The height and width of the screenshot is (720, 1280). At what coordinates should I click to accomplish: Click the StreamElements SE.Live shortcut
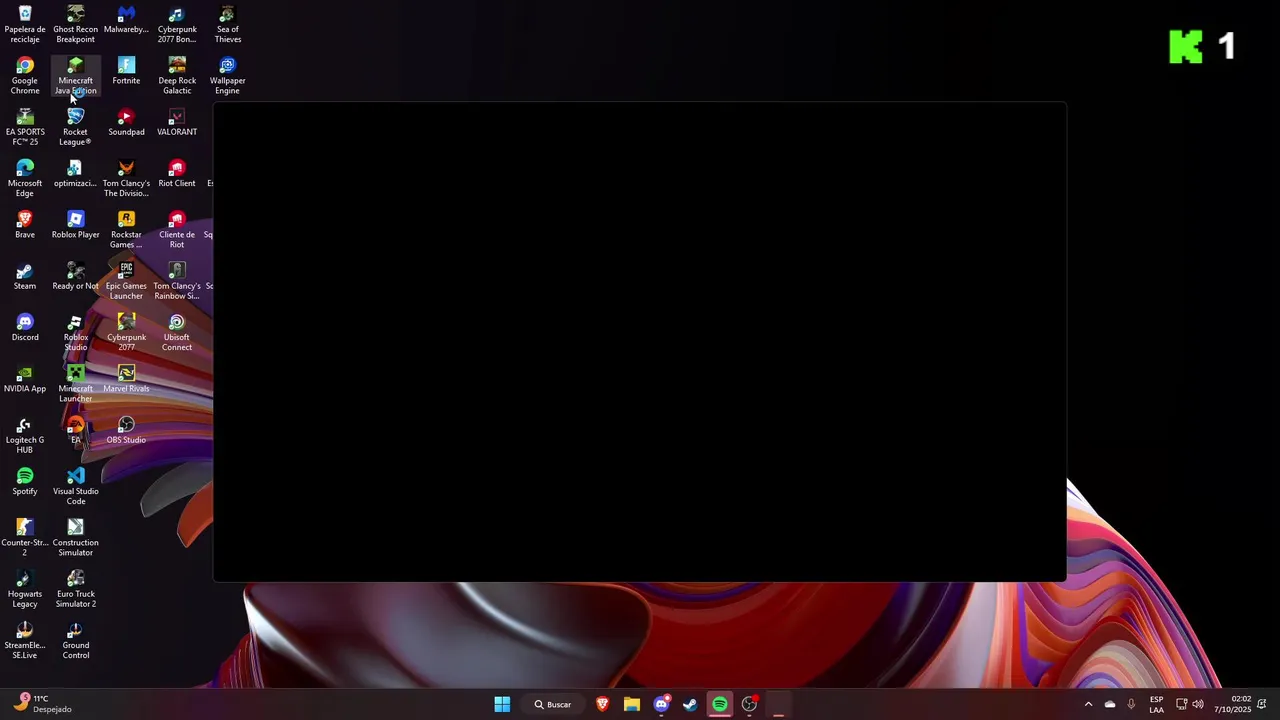tap(25, 641)
